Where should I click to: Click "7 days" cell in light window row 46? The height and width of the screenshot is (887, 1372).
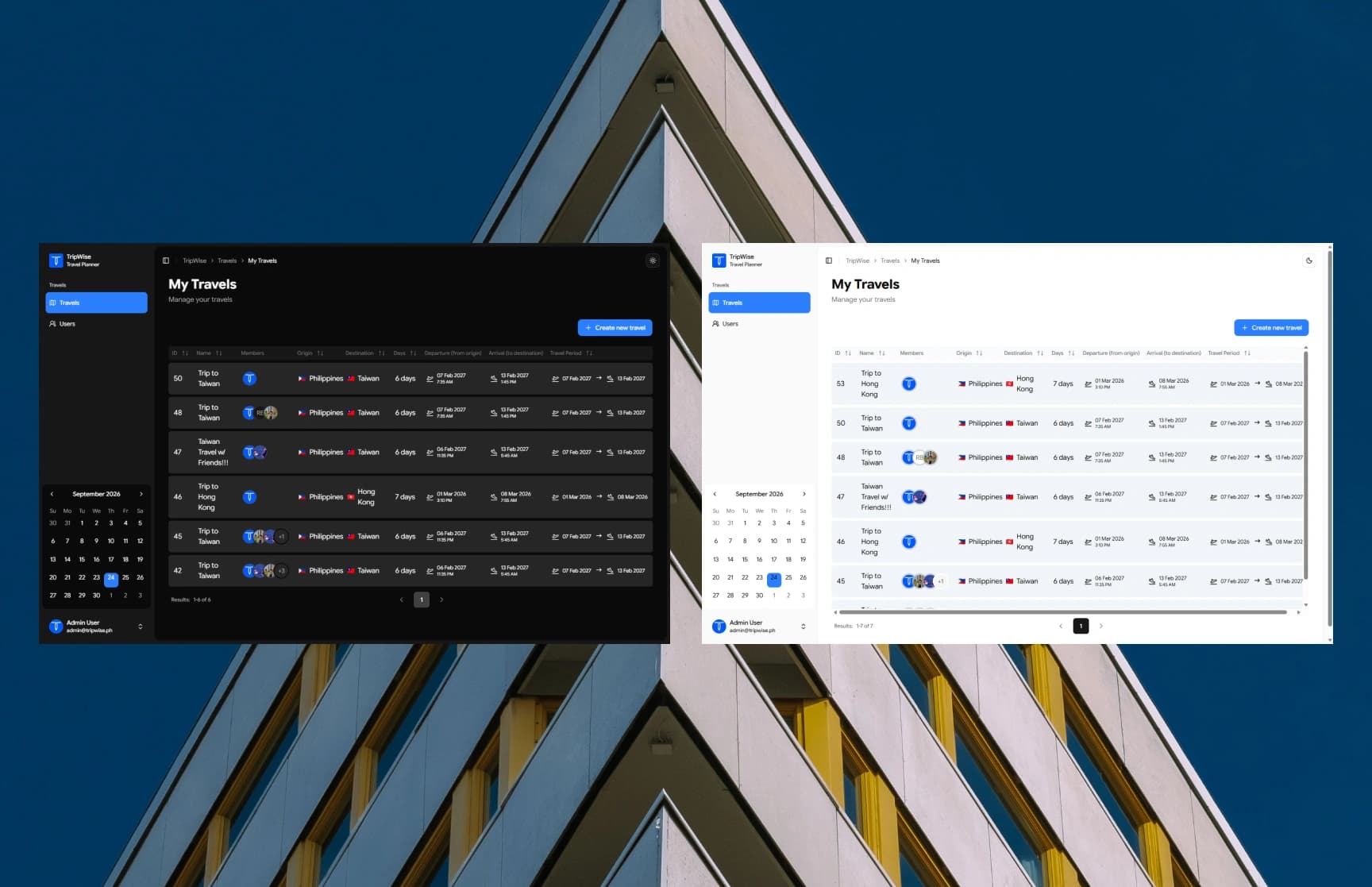(x=1063, y=542)
